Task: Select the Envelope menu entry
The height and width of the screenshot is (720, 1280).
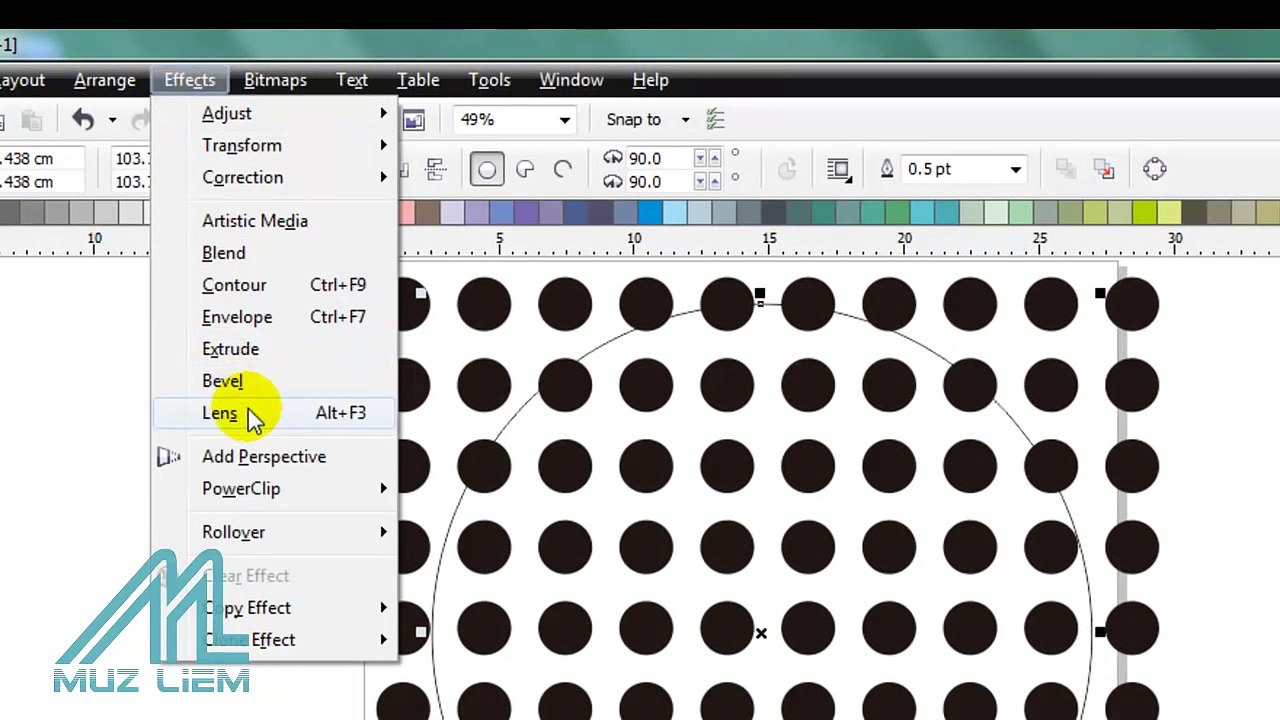Action: pos(275,317)
